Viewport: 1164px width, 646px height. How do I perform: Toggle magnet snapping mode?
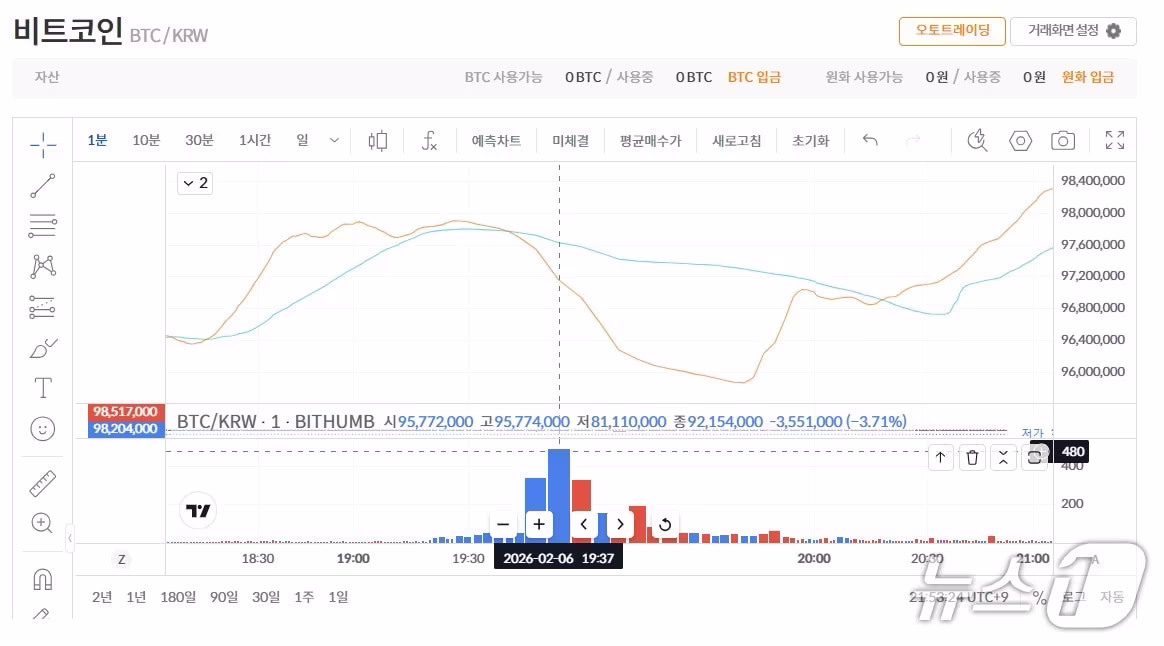(42, 578)
